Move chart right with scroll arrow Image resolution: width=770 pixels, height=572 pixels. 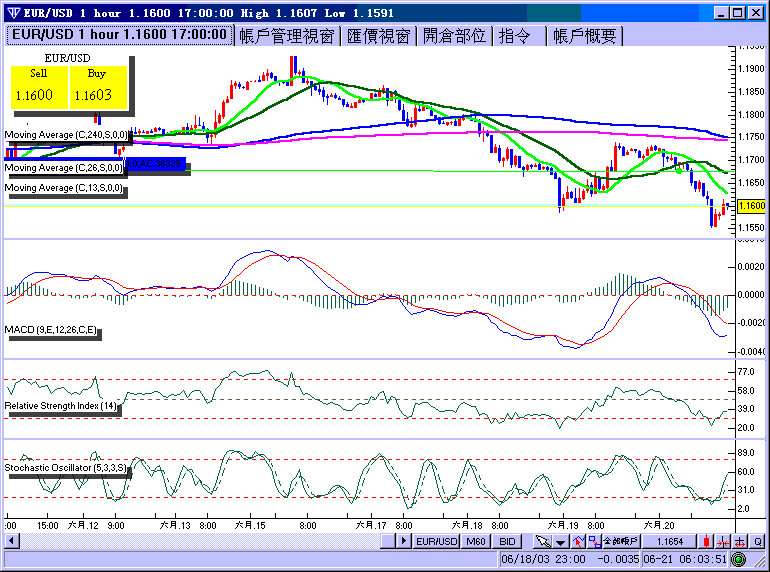tap(404, 541)
